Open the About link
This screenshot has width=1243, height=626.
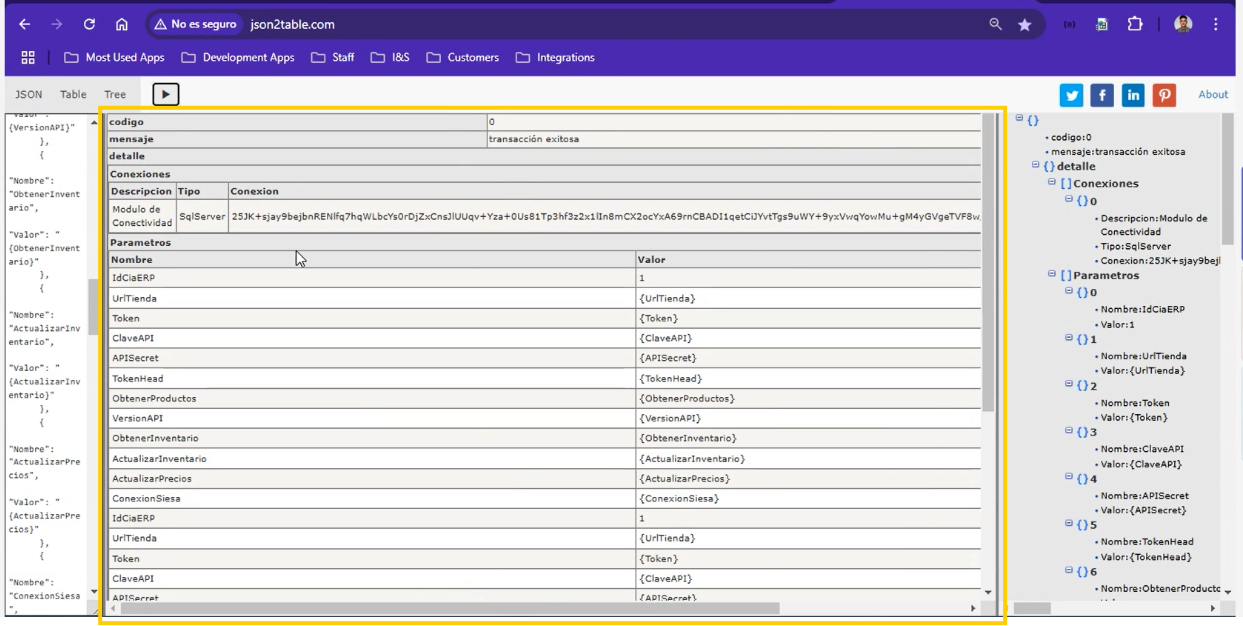click(1213, 94)
